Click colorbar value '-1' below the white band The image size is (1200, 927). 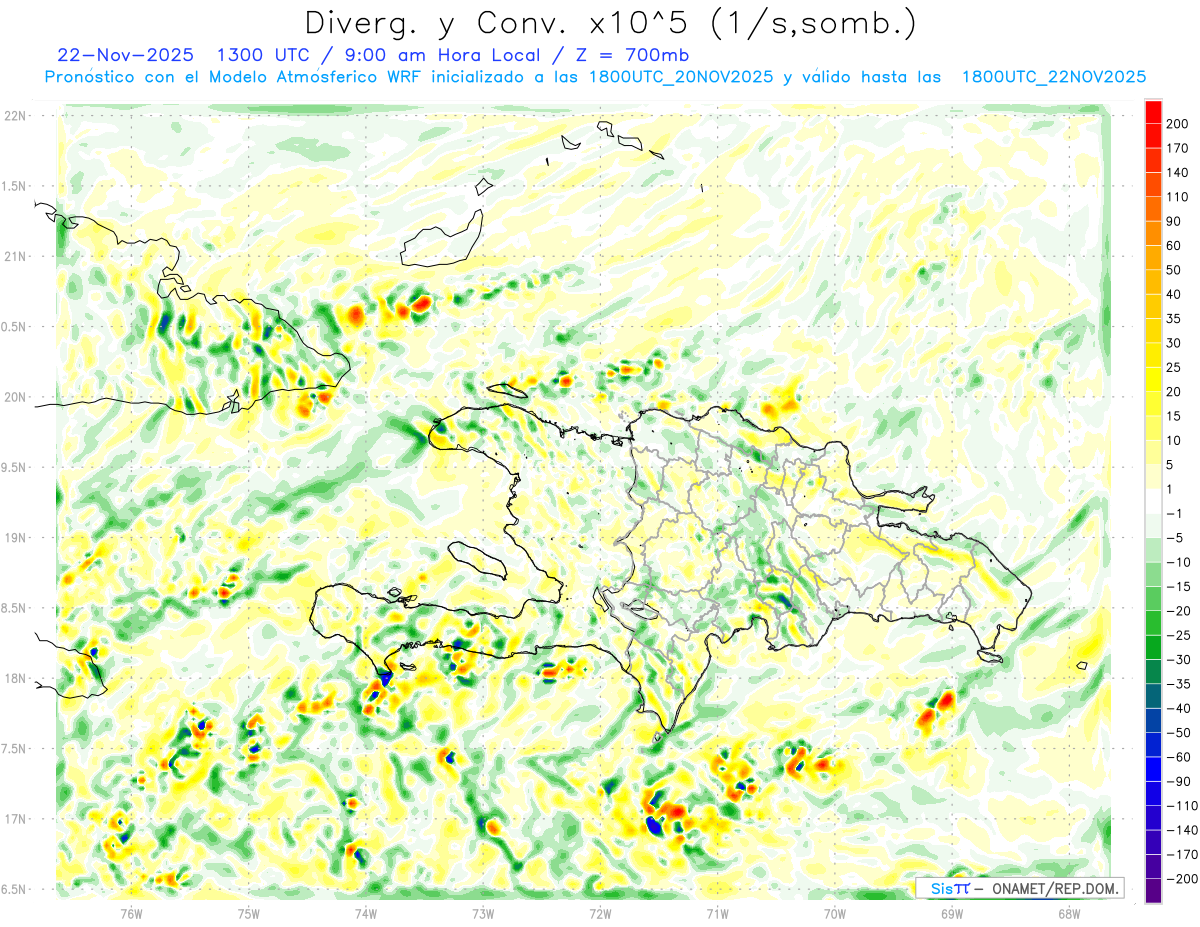tap(1174, 514)
